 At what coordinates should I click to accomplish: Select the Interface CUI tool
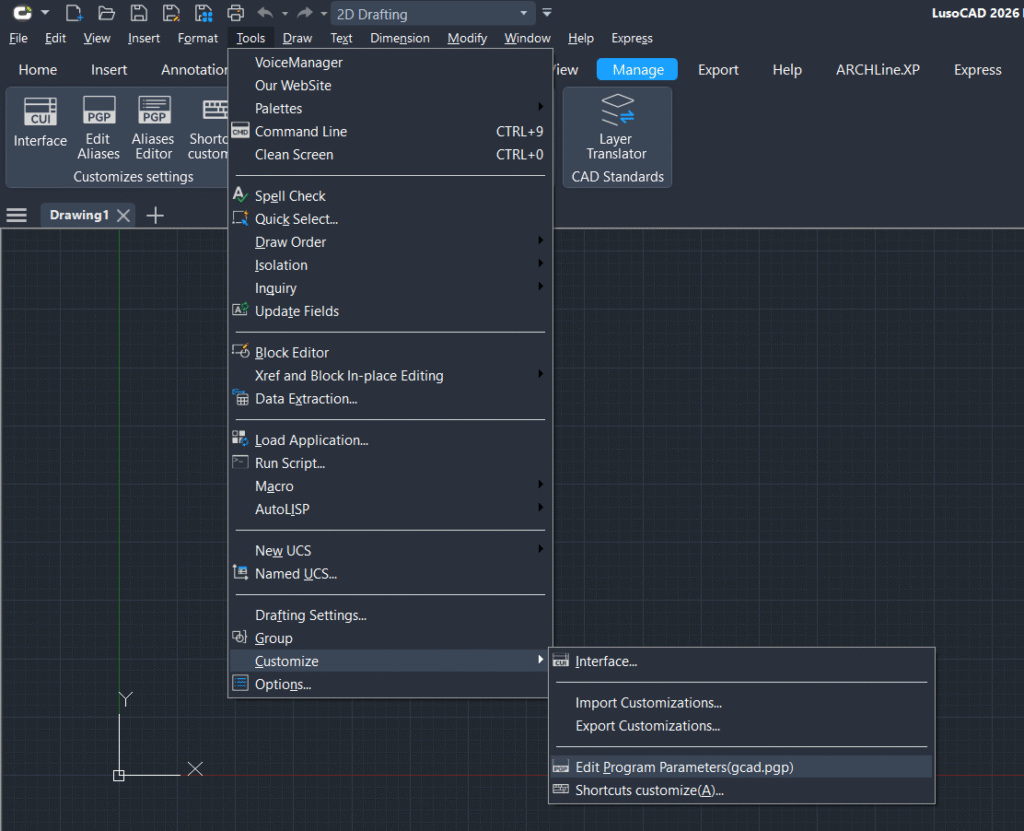(39, 125)
